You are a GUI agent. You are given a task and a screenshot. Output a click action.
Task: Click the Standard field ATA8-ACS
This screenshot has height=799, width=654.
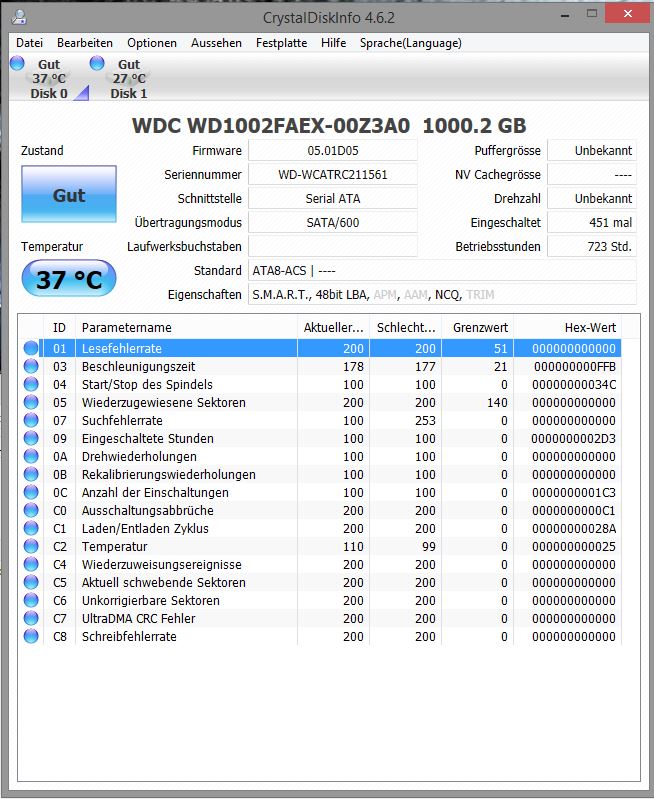(x=442, y=270)
